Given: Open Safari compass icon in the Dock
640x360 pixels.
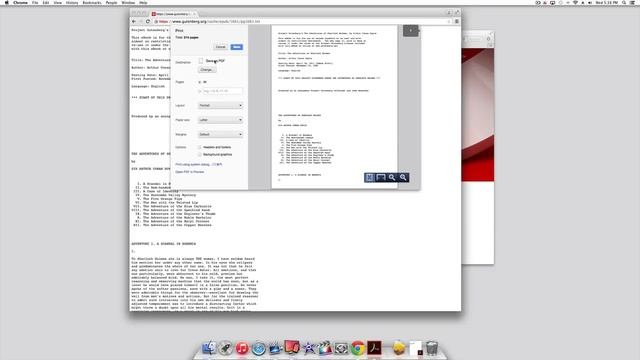Looking at the screenshot, I should [x=258, y=349].
